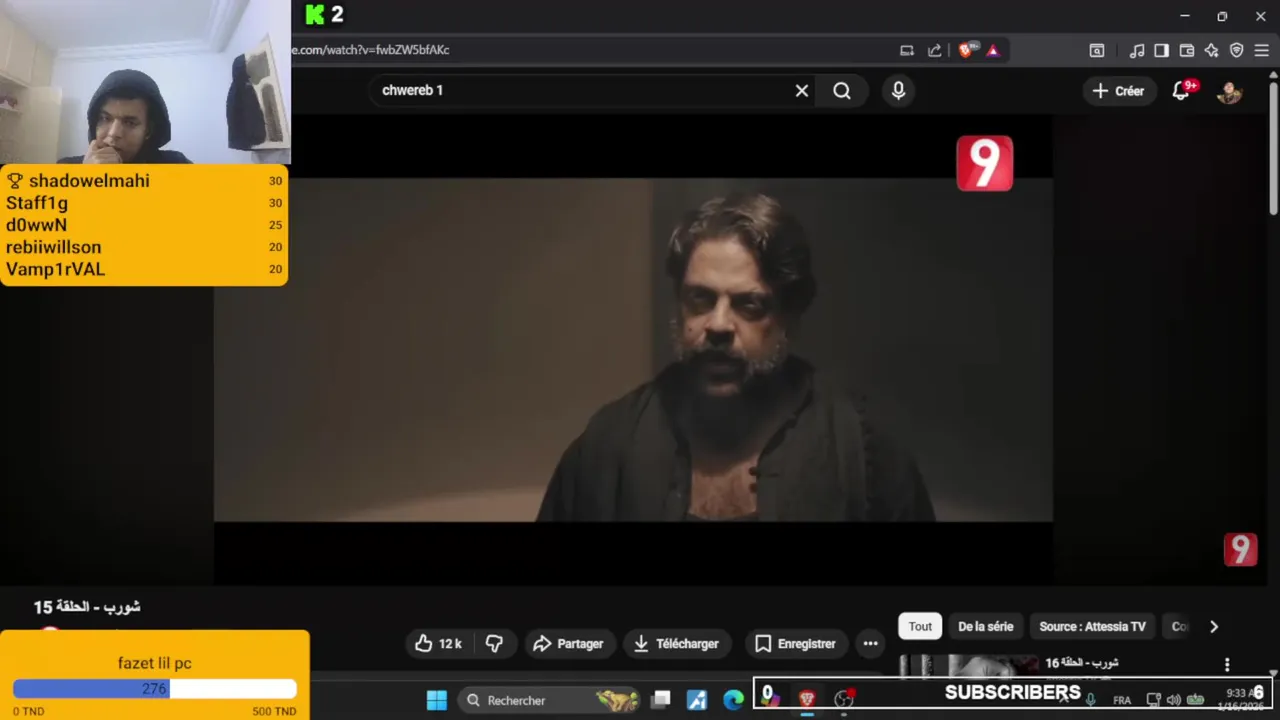The image size is (1280, 720).
Task: Open the YouTube account avatar menu
Action: click(1229, 91)
